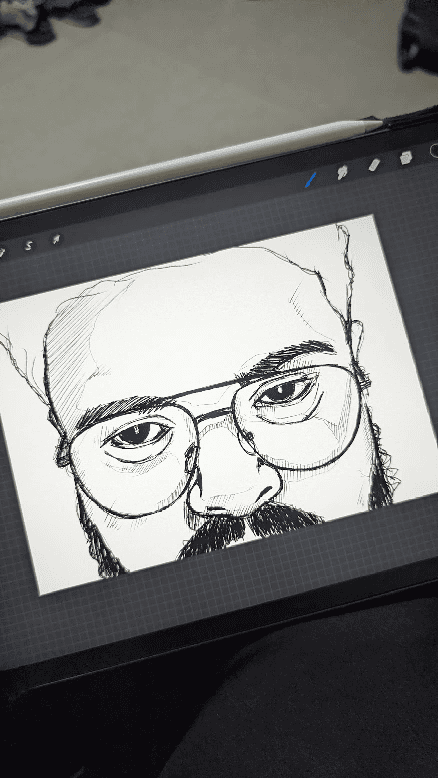
Task: Activate the Transform arrow tool
Action: coord(56,240)
